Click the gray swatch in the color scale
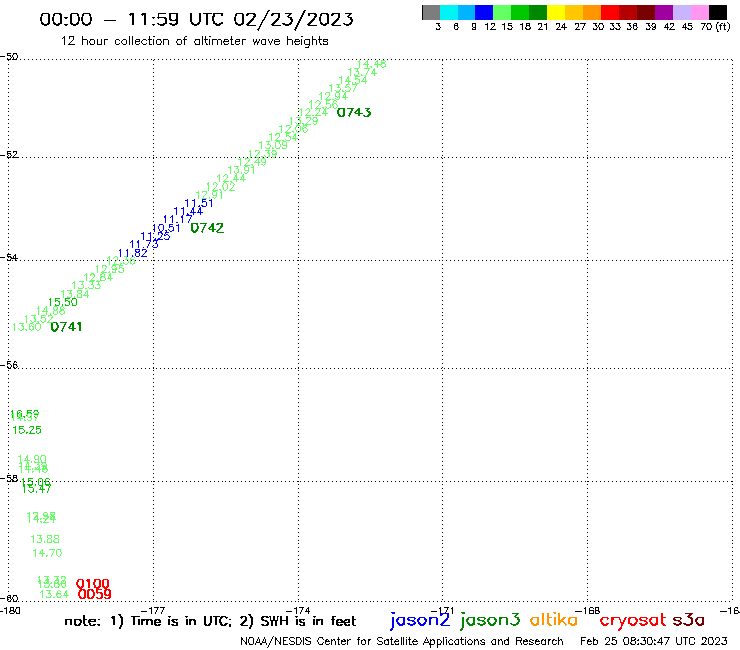 [x=431, y=13]
